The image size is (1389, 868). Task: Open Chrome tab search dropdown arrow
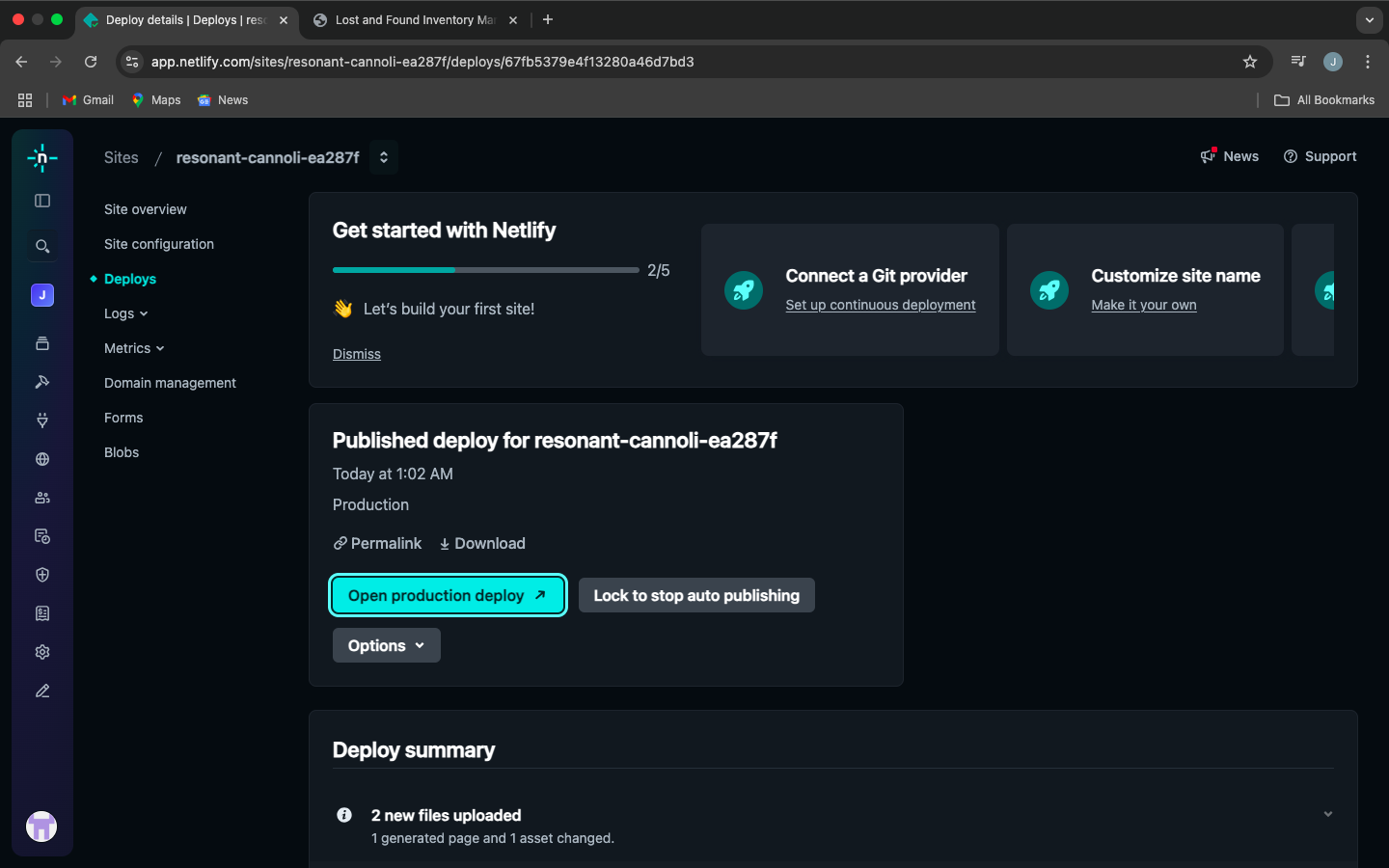[1370, 19]
